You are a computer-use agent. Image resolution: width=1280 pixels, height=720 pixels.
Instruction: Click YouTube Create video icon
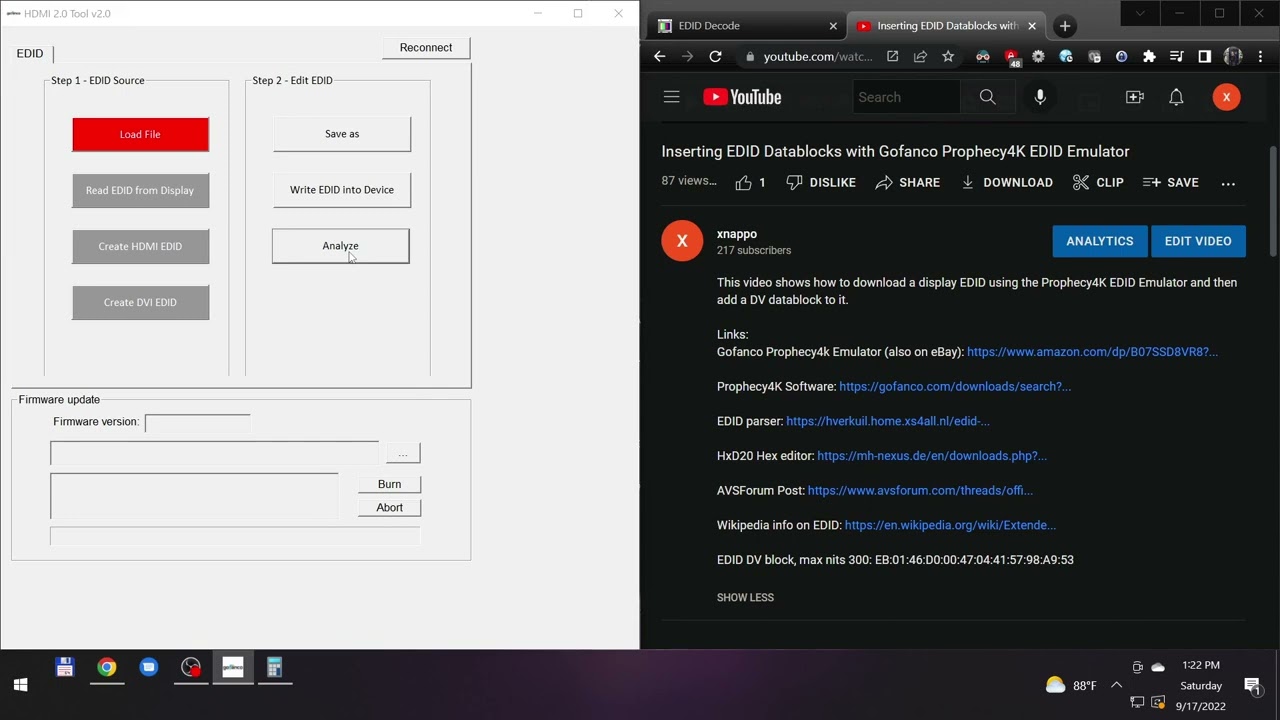[x=1135, y=97]
